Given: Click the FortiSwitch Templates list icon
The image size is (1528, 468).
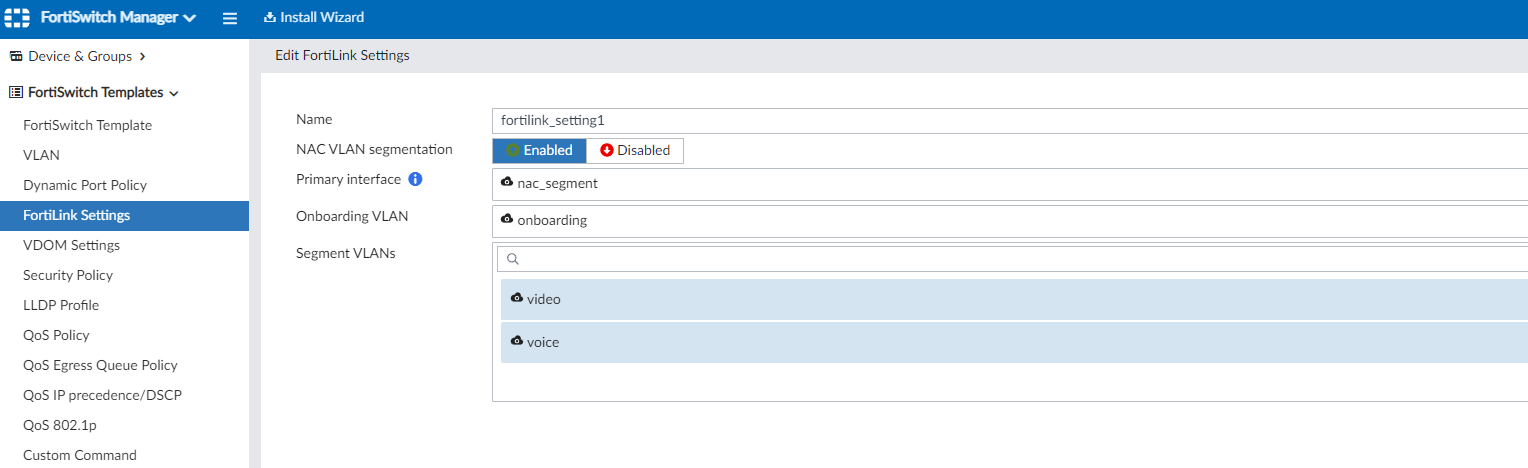Looking at the screenshot, I should coord(16,92).
